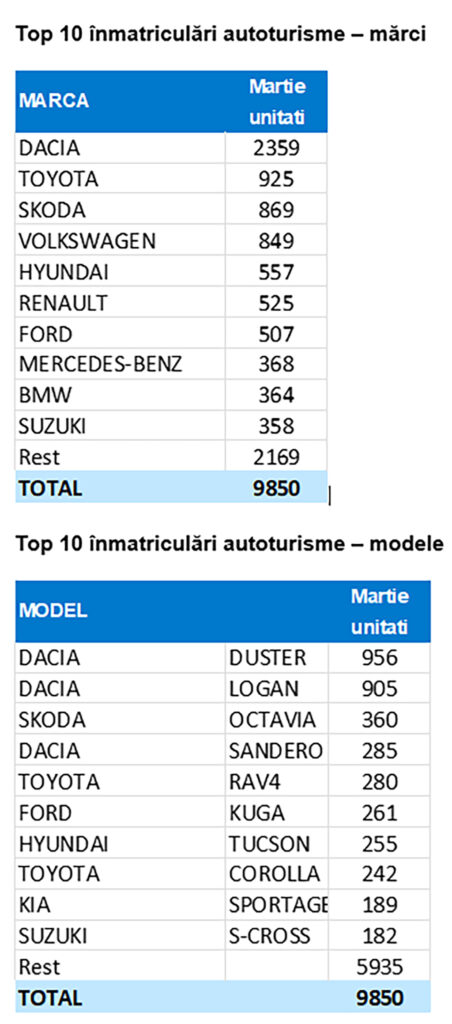The height and width of the screenshot is (1024, 452).
Task: Click the KUGA units value 261
Action: click(x=379, y=813)
